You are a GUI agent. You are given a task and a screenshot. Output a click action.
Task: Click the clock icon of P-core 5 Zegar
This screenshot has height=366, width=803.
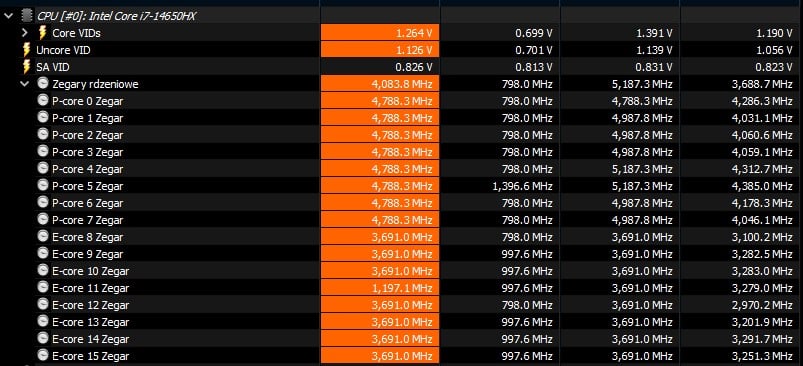(x=43, y=185)
